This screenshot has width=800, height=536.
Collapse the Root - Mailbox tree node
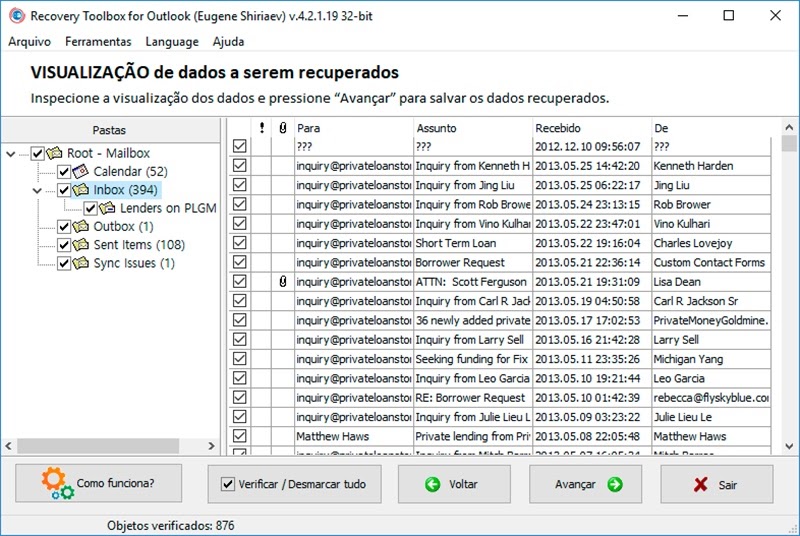click(x=11, y=154)
